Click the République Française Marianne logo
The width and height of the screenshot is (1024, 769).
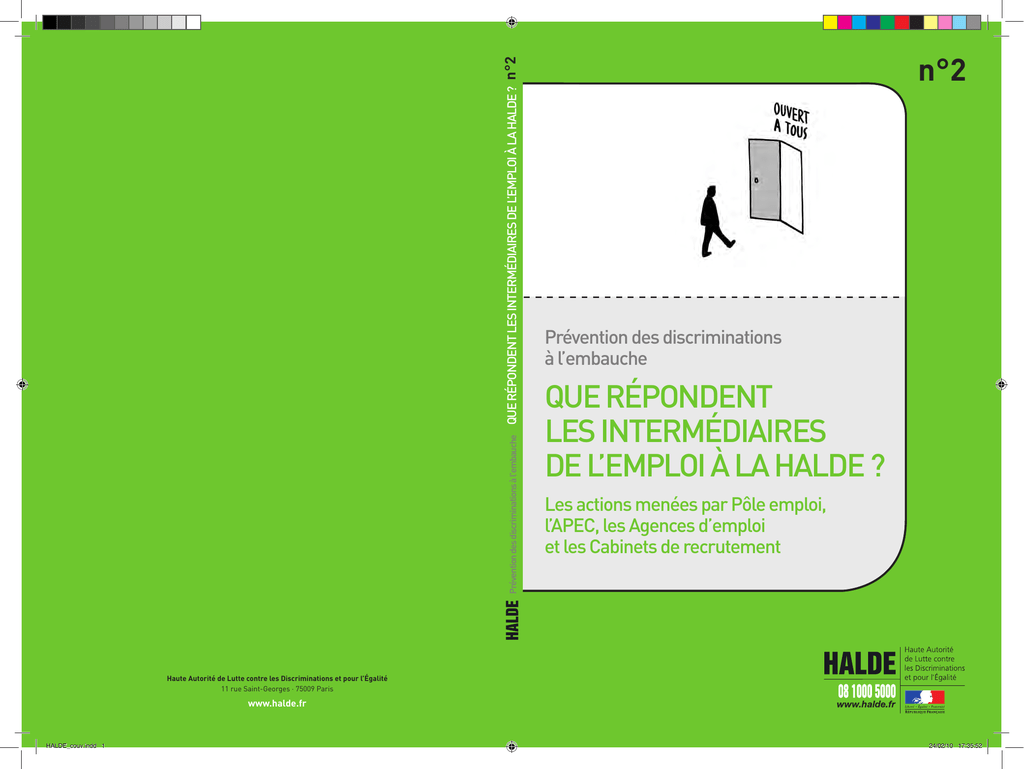pos(925,700)
